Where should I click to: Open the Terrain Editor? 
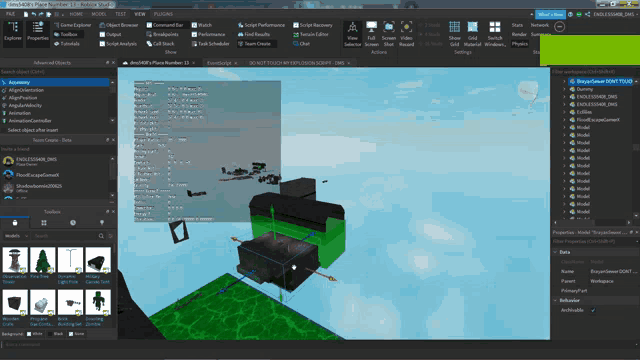click(311, 34)
